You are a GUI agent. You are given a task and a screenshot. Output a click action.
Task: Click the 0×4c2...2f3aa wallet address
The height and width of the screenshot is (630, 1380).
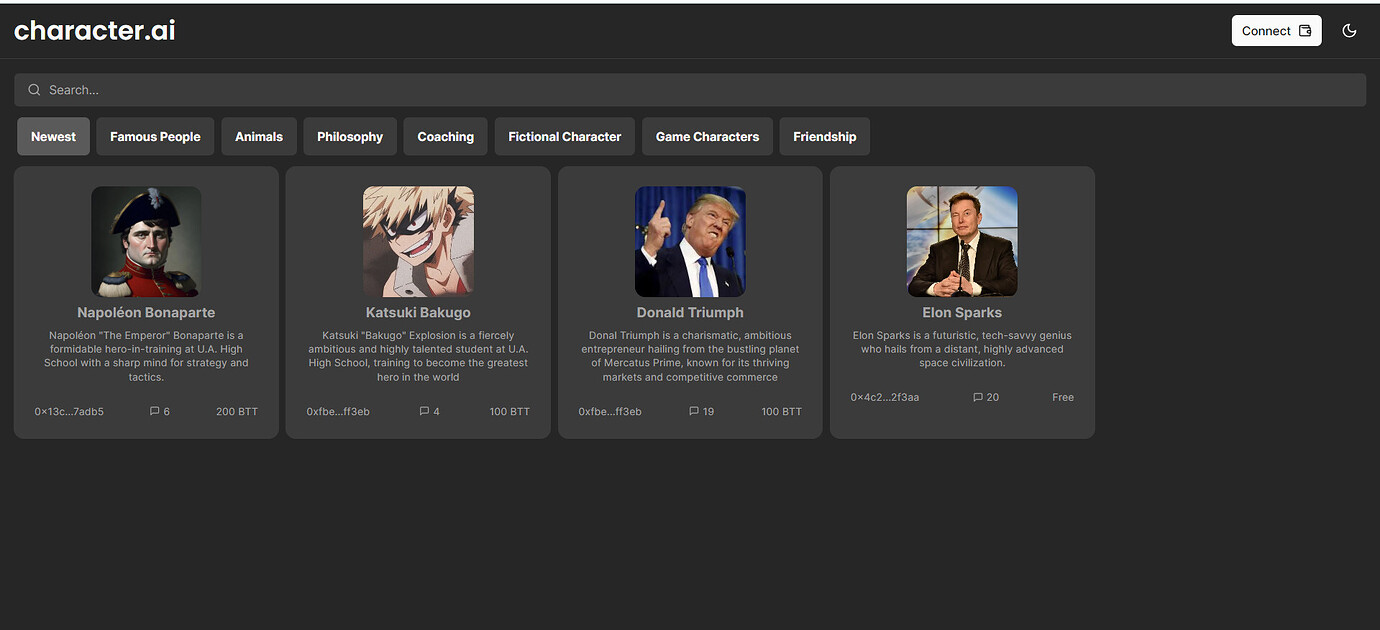click(885, 397)
